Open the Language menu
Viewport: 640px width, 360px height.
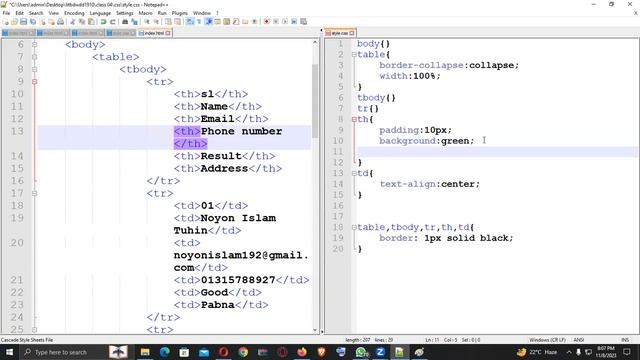point(100,13)
